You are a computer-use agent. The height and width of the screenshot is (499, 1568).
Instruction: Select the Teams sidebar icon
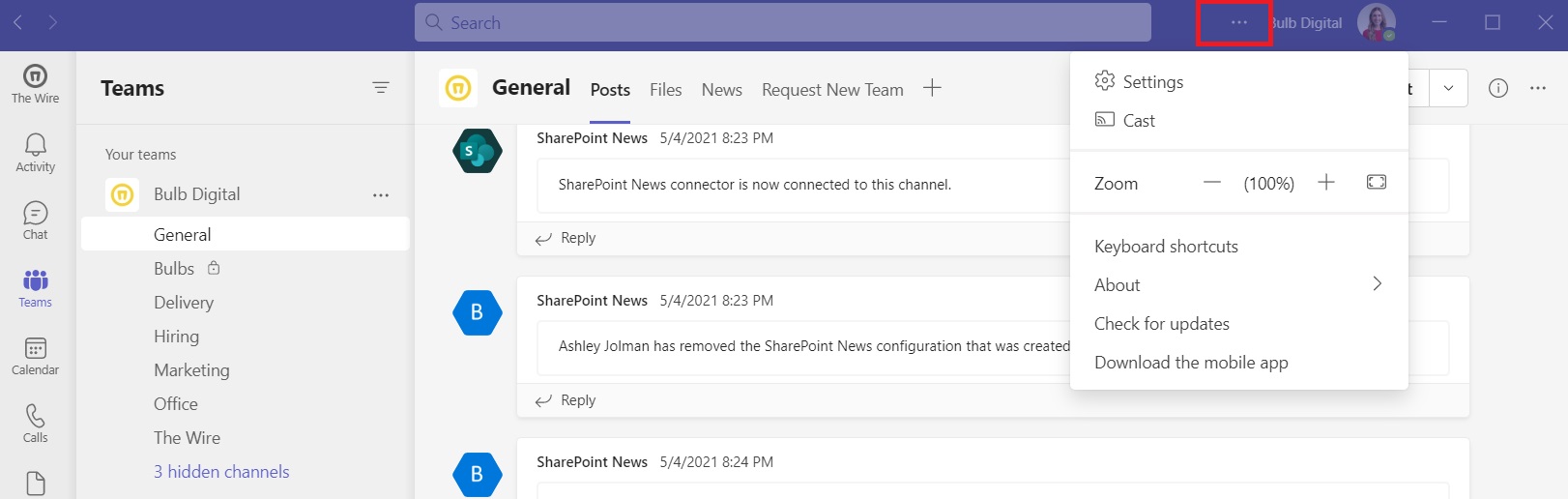point(35,288)
